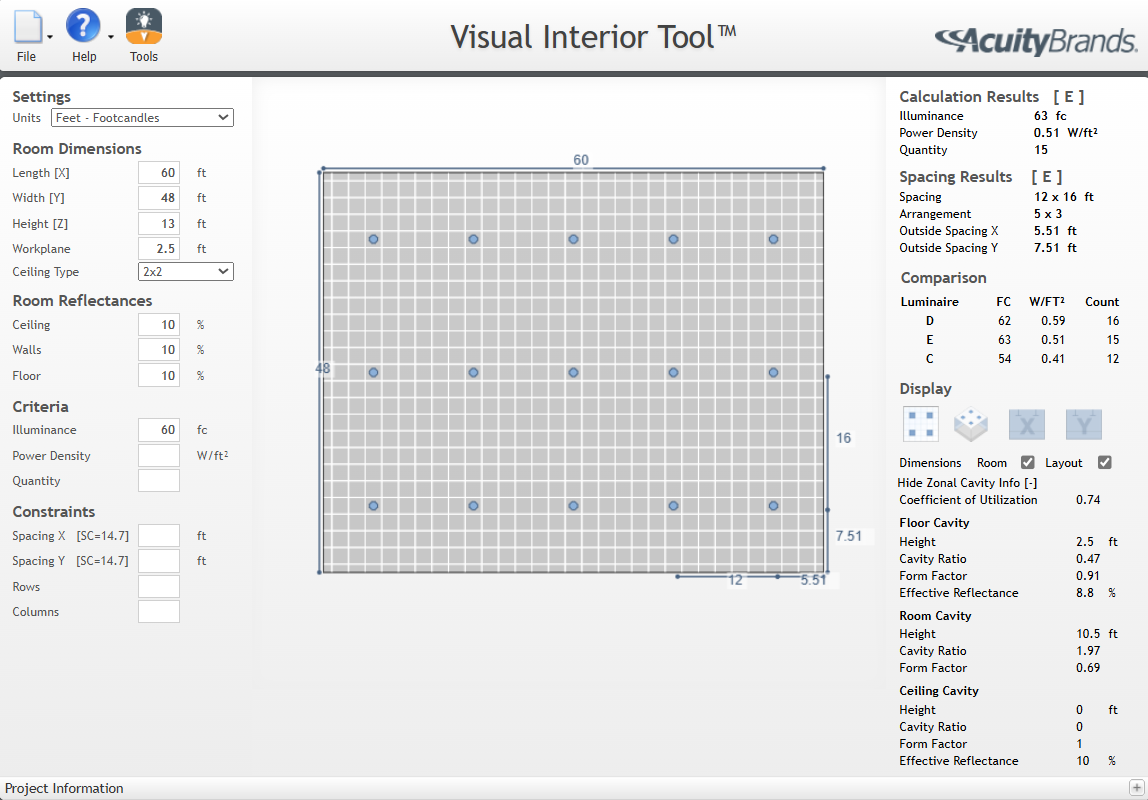The image size is (1148, 800).
Task: Click the Arrangement result 5 x 3
Action: pos(1048,214)
